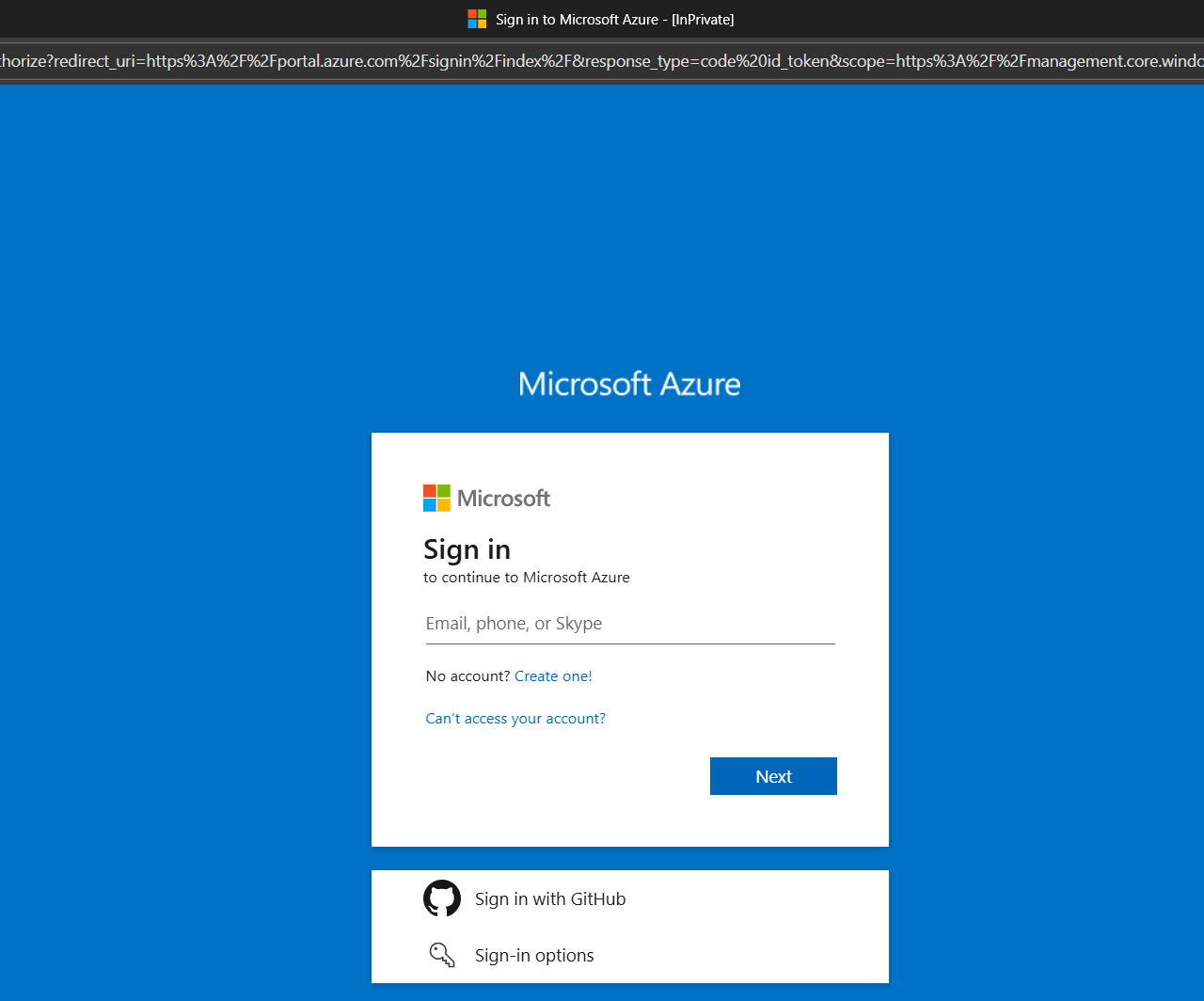The height and width of the screenshot is (1001, 1204).
Task: Click the GitHub octocat icon
Action: pyautogui.click(x=442, y=898)
